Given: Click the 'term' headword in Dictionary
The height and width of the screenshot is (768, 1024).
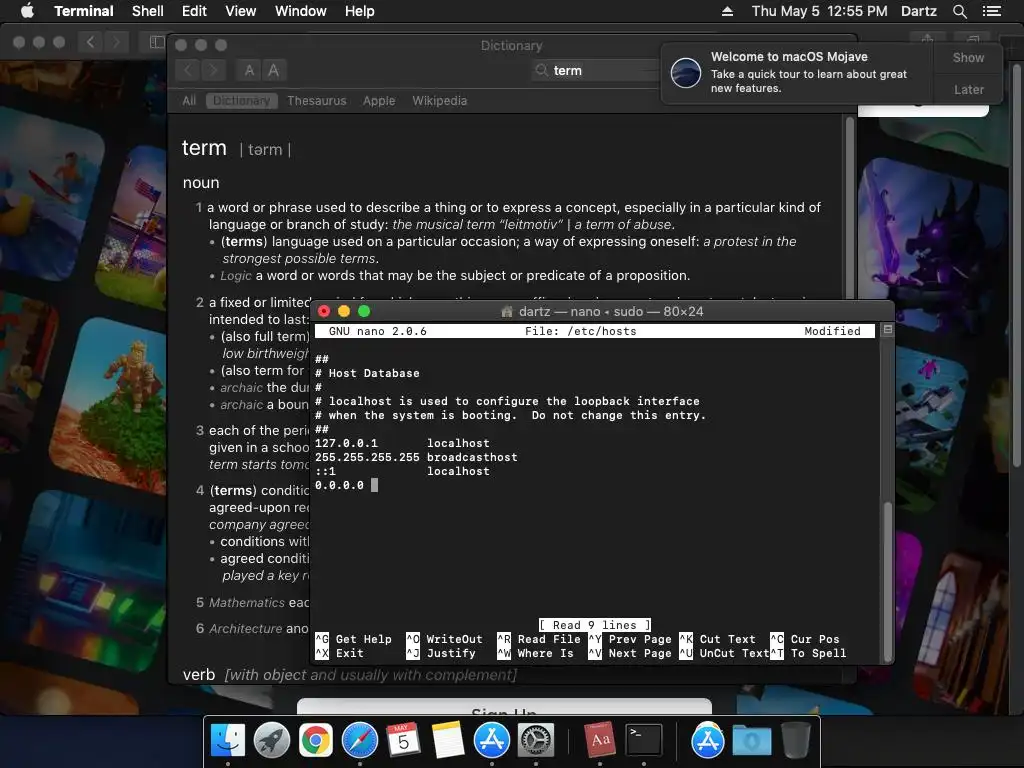Looking at the screenshot, I should point(204,148).
